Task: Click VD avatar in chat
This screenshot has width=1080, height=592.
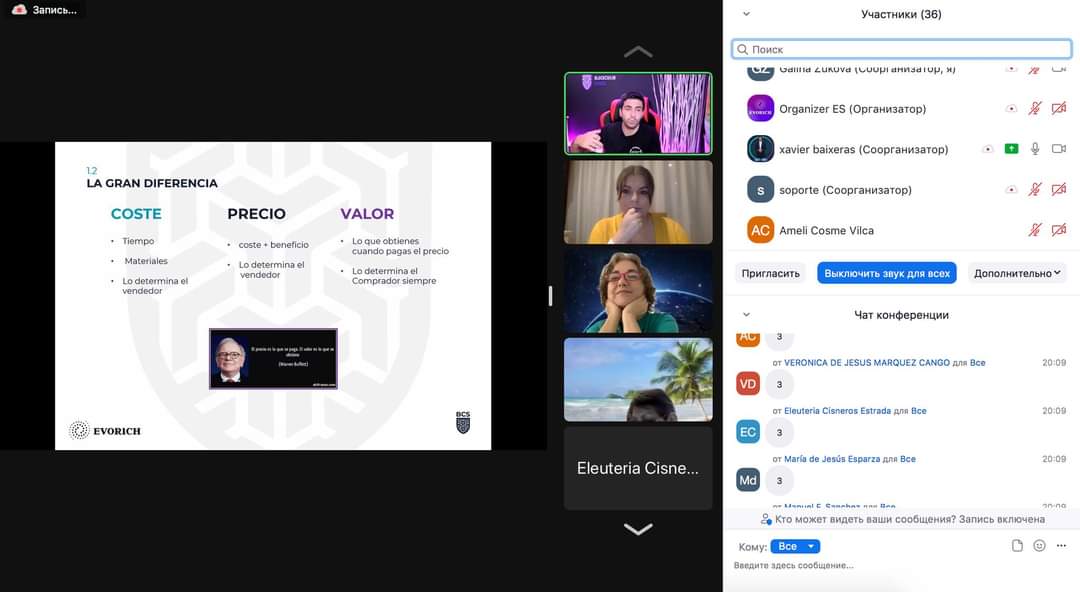Action: tap(748, 384)
